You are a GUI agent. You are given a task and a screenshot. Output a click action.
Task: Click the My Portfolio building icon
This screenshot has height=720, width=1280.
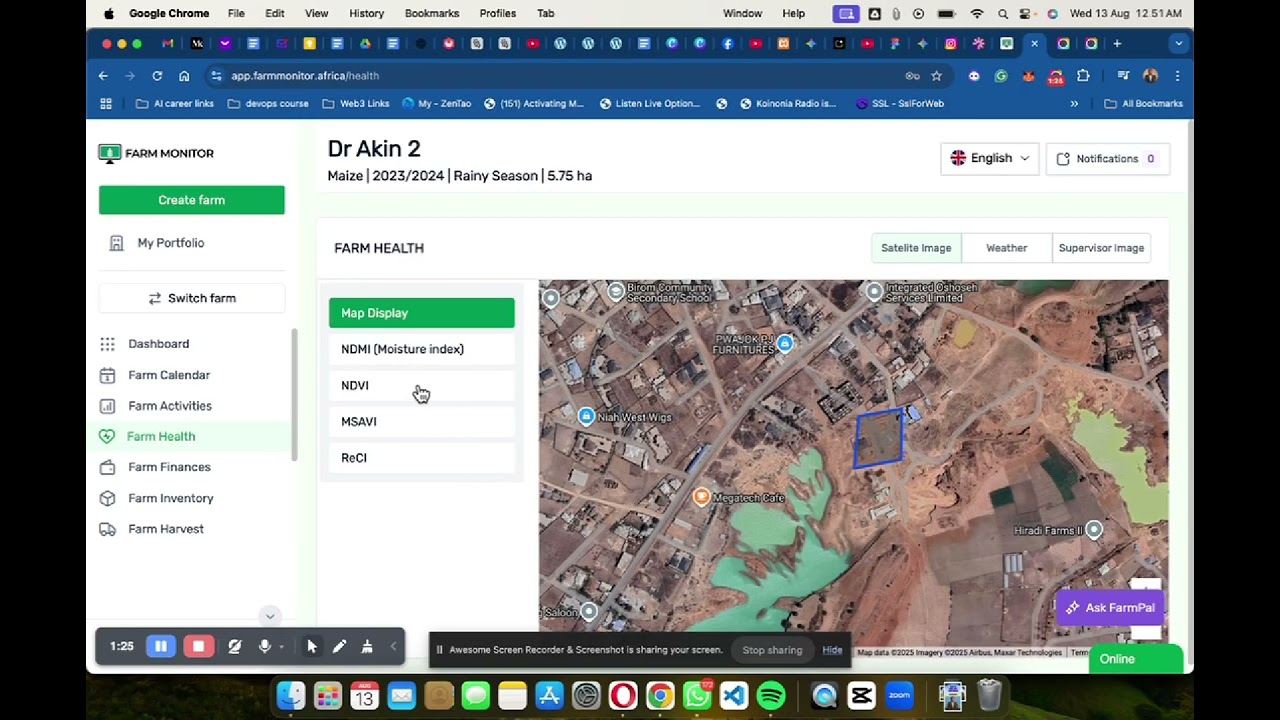point(116,243)
